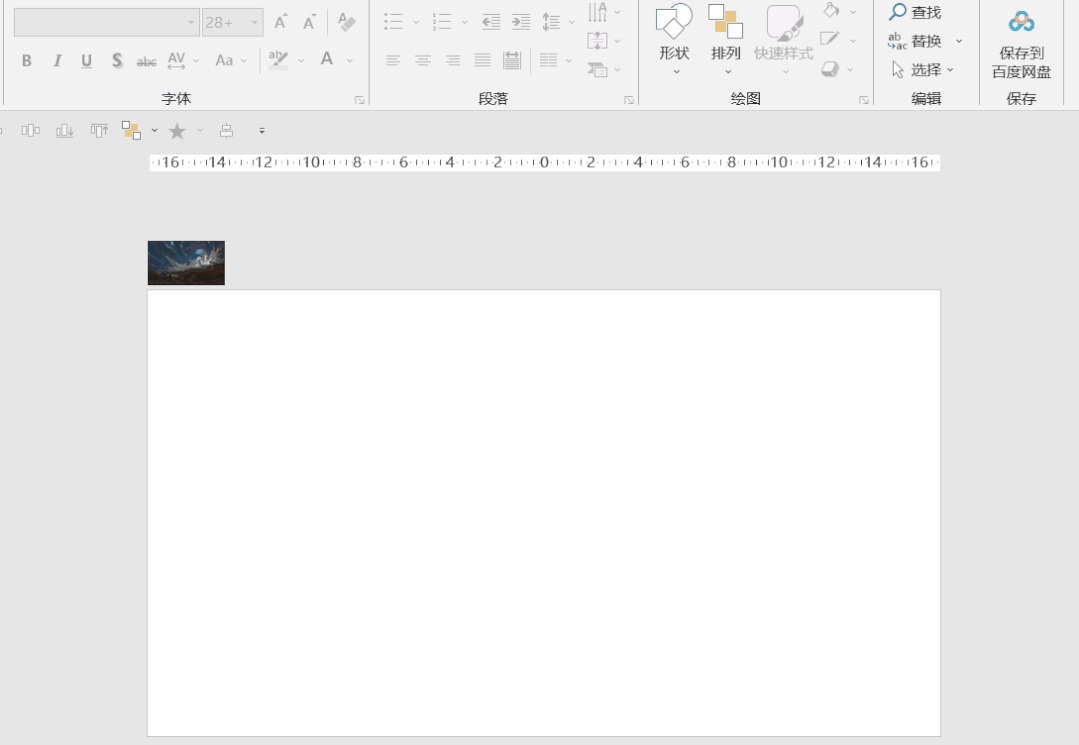Image resolution: width=1079 pixels, height=745 pixels.
Task: Click the star icon in quick access toolbar
Action: [x=177, y=131]
